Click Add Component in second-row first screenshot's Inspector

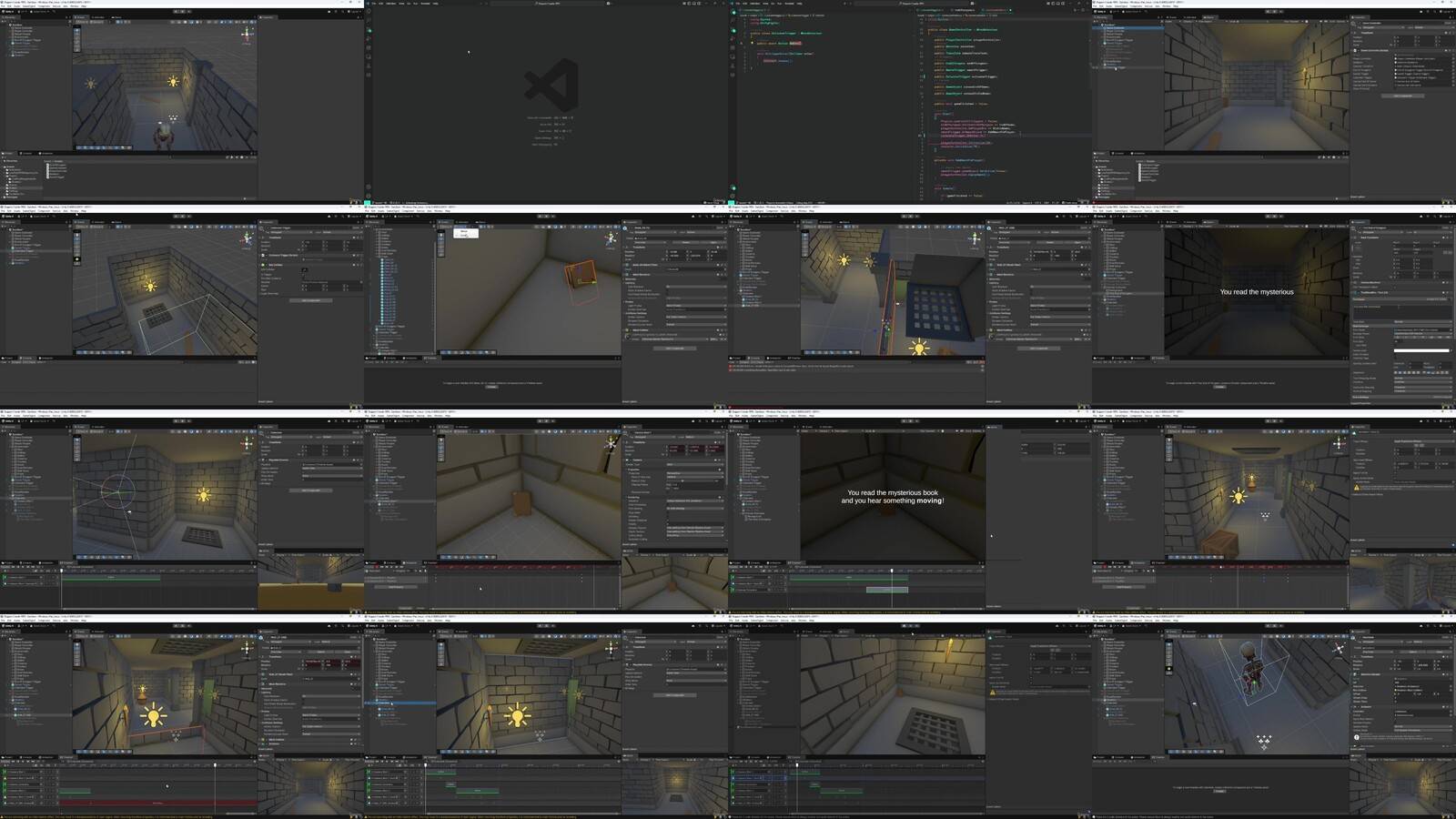tap(310, 300)
